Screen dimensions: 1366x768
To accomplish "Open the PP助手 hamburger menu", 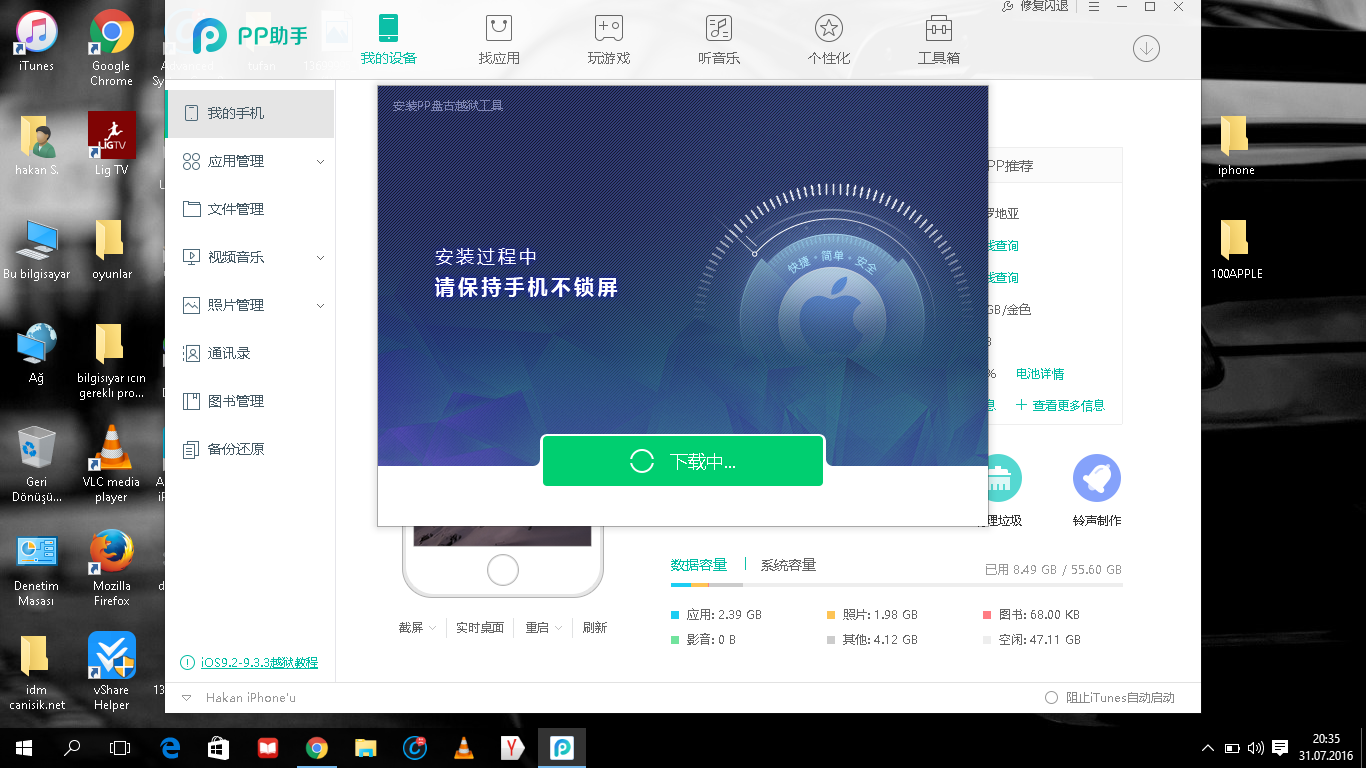I will click(x=1094, y=6).
